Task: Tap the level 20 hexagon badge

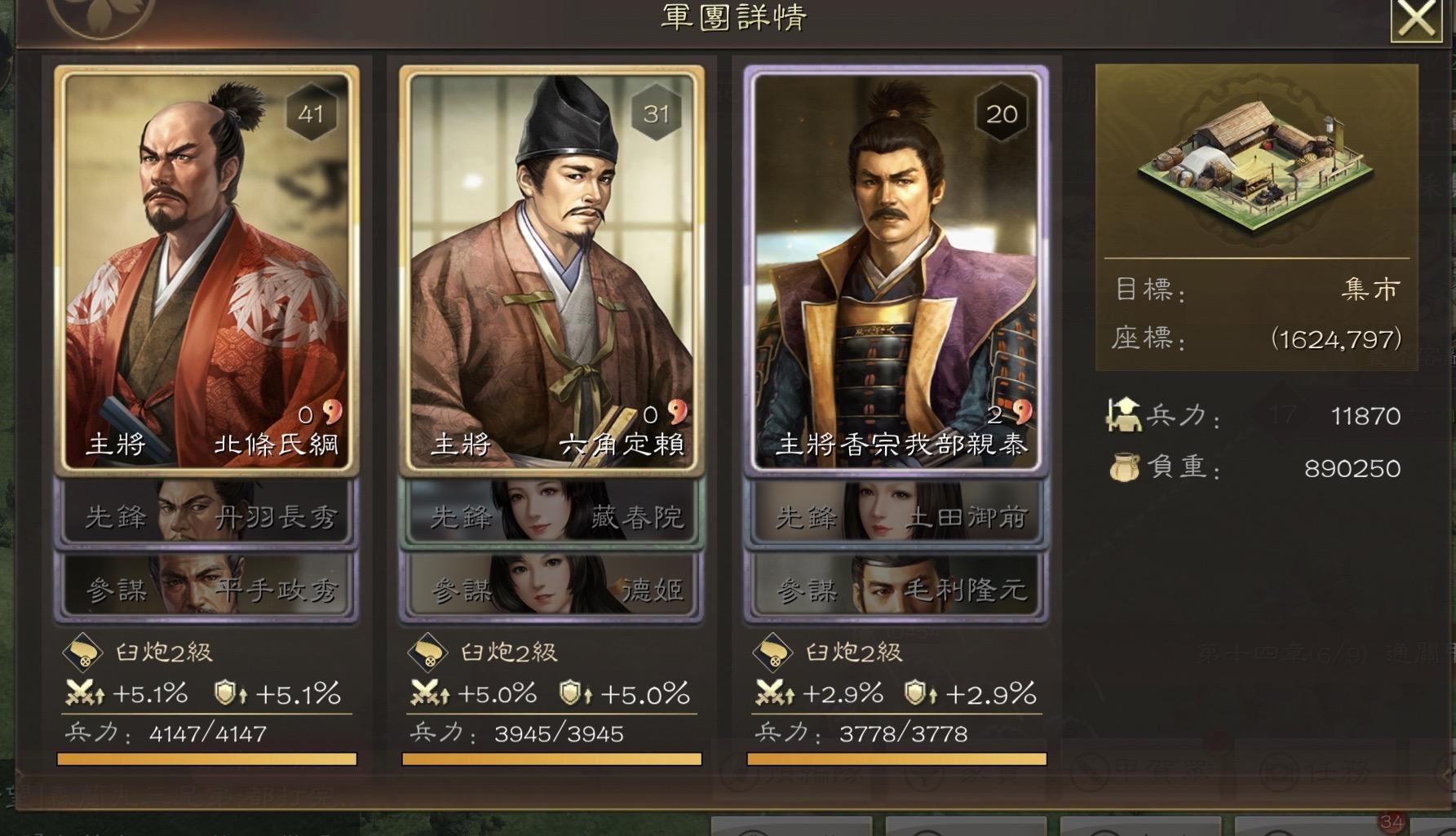Action: 1002,113
